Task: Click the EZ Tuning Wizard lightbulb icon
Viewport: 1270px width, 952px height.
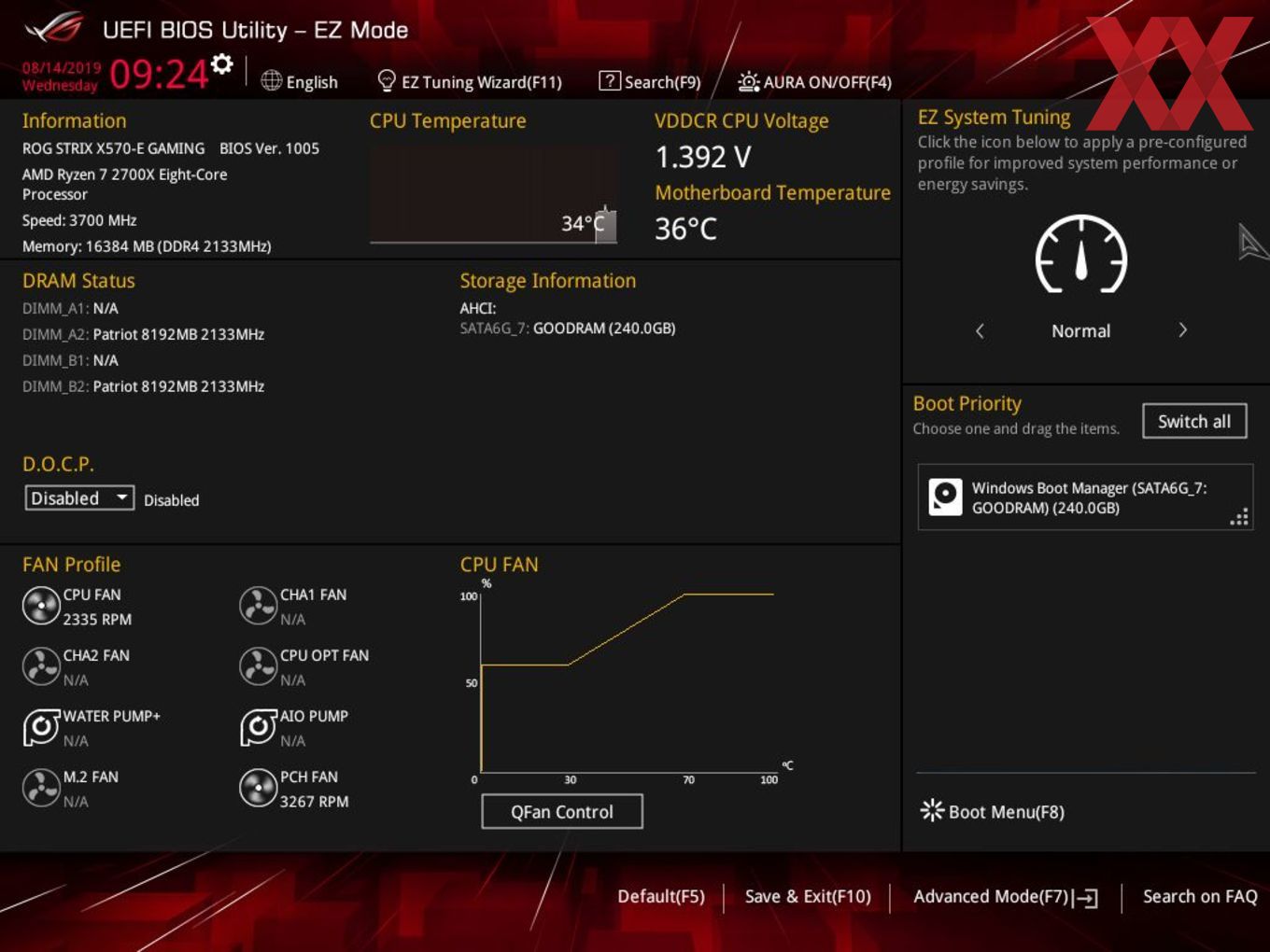Action: click(386, 81)
